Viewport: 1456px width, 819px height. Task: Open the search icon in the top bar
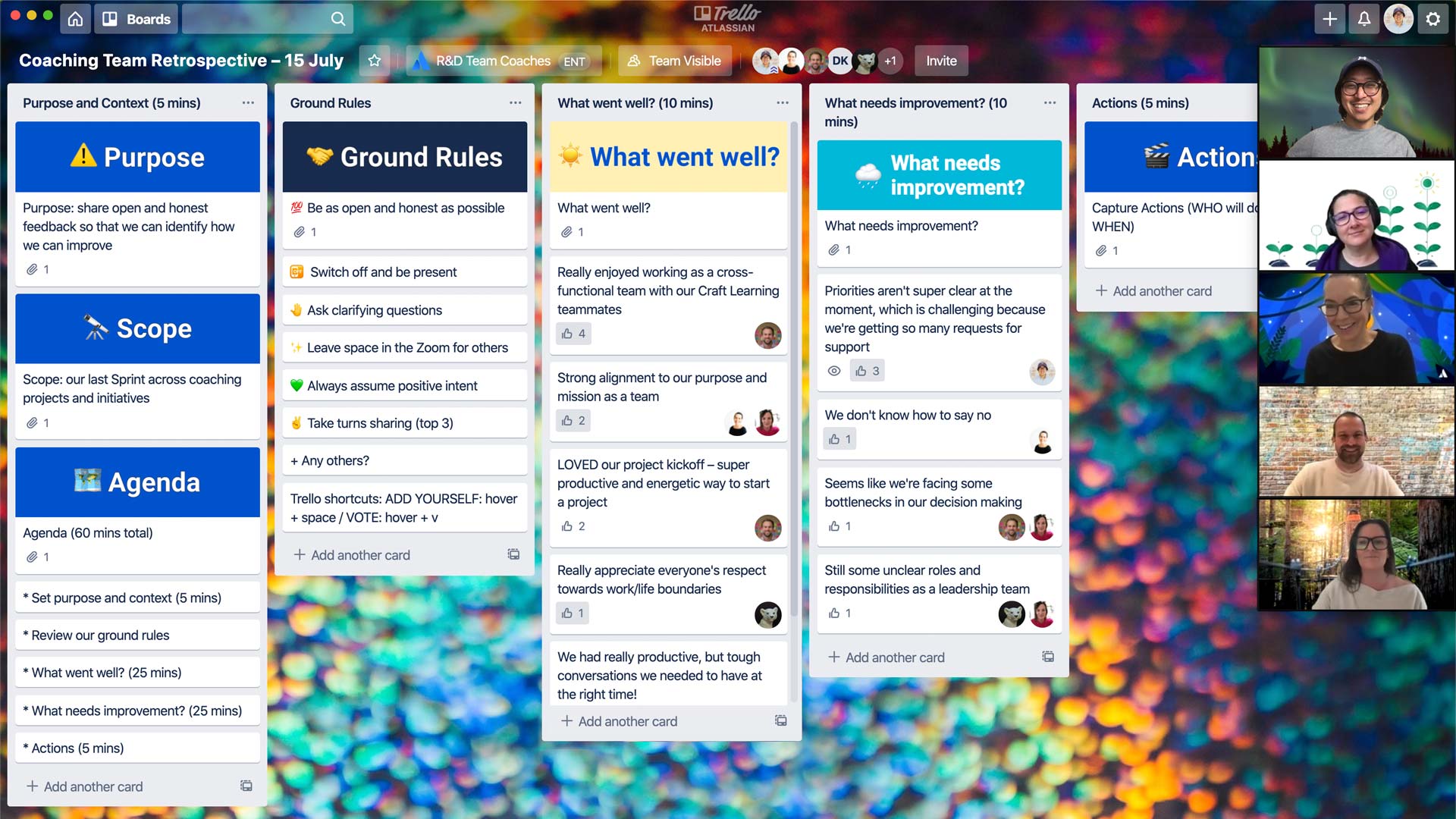[339, 18]
